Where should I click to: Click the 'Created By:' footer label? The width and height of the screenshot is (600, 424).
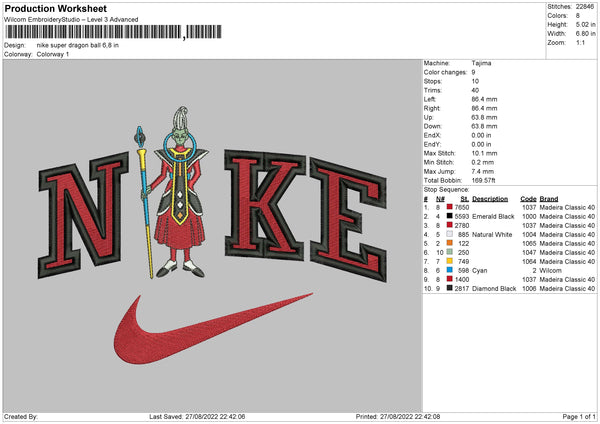tap(21, 416)
